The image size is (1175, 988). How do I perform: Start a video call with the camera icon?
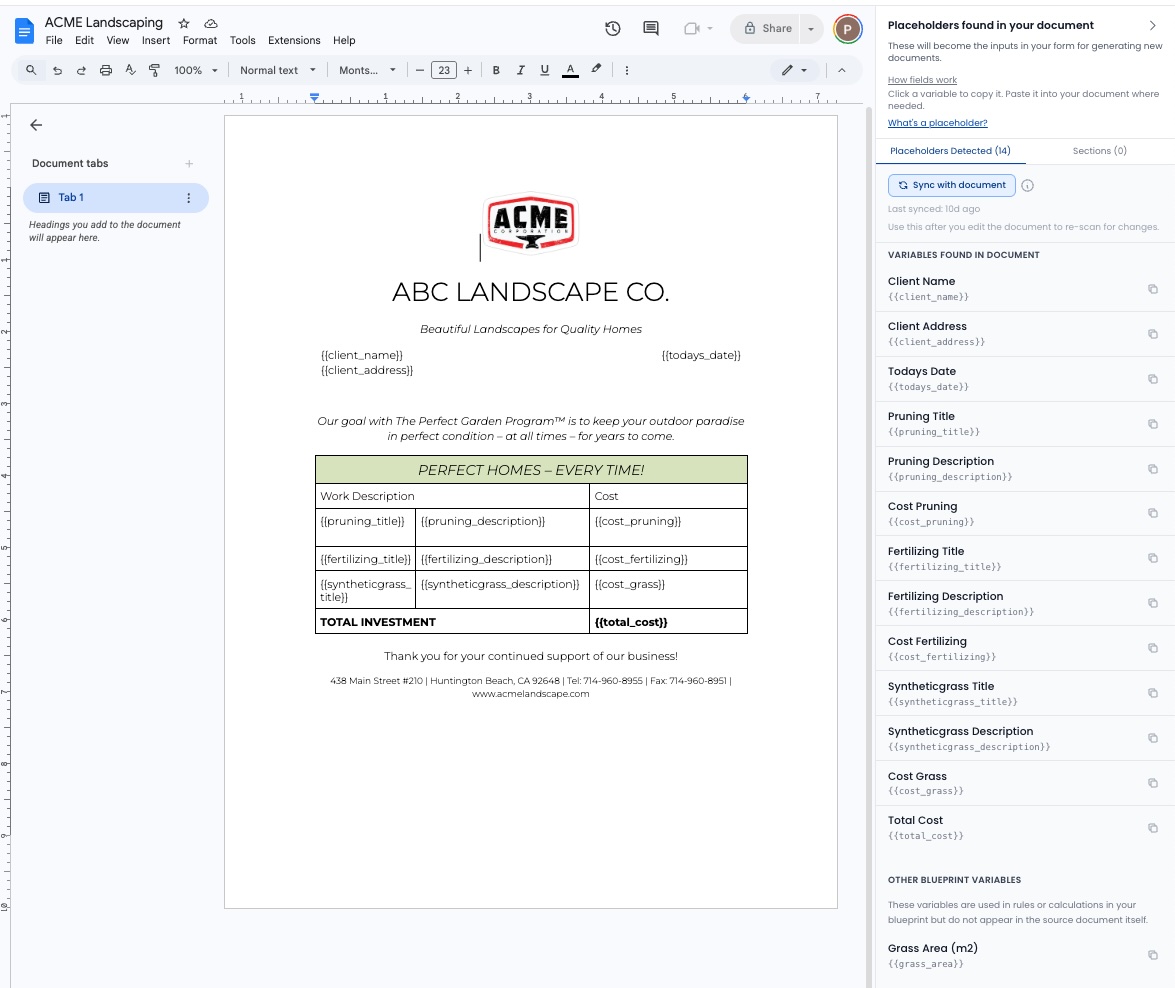[692, 28]
